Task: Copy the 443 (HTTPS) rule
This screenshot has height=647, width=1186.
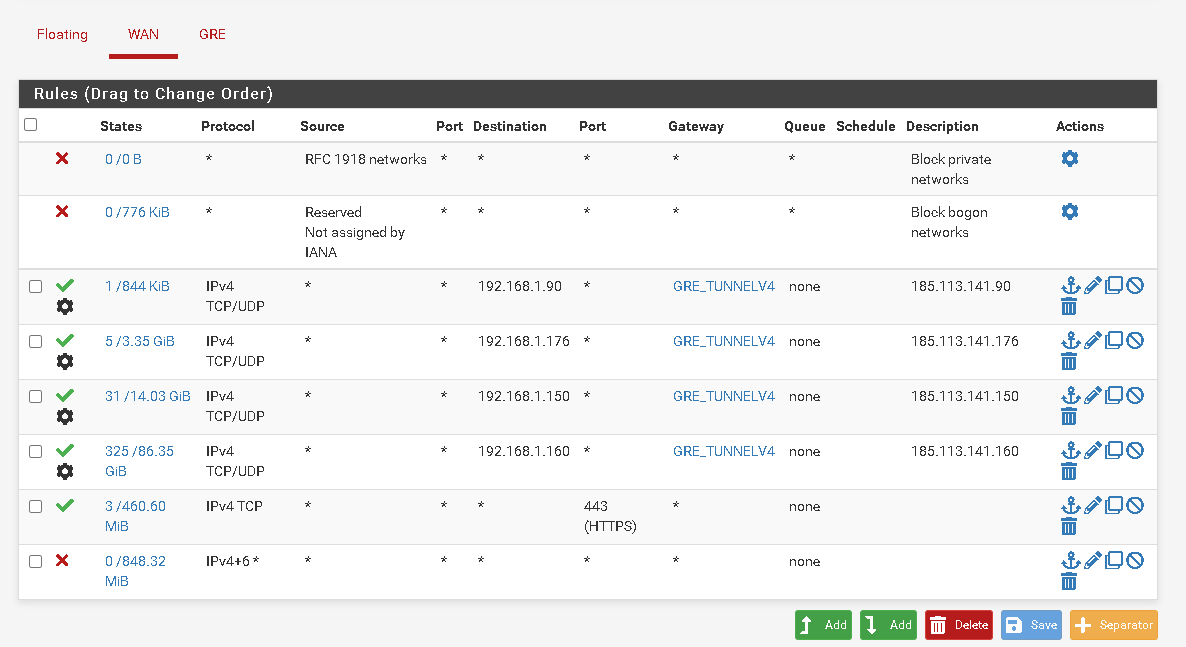Action: [1113, 506]
